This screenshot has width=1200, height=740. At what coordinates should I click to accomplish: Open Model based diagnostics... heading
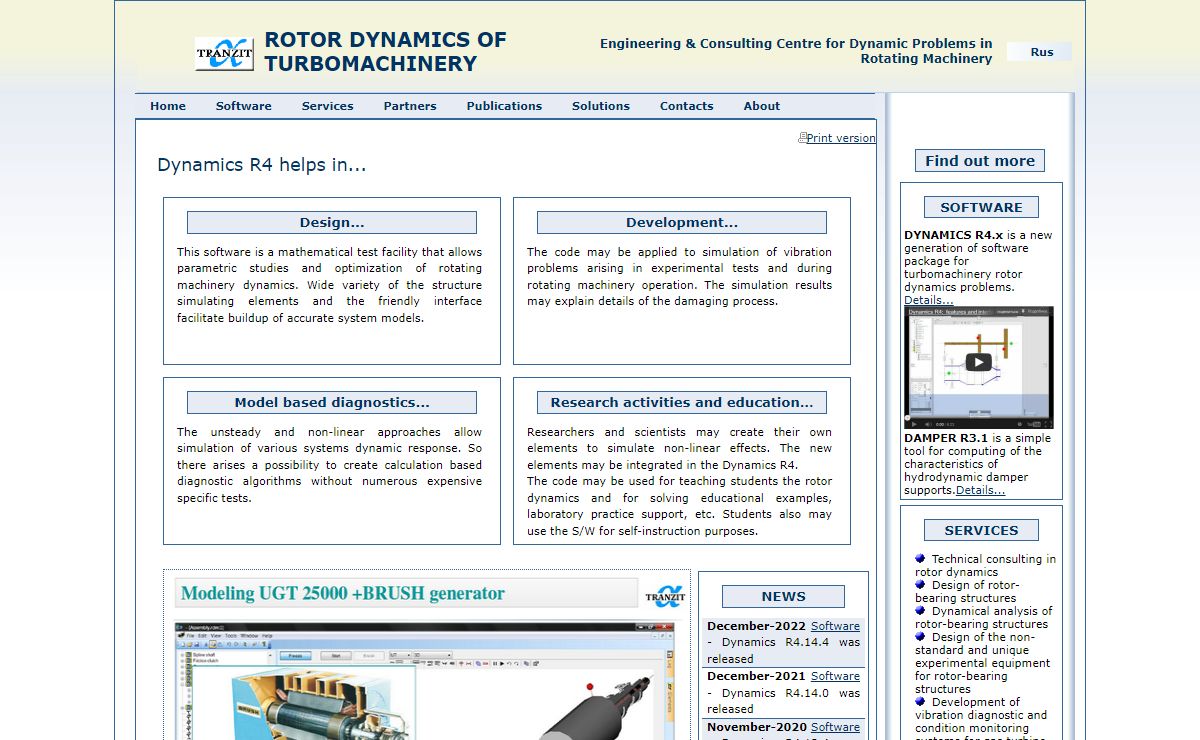pyautogui.click(x=332, y=403)
